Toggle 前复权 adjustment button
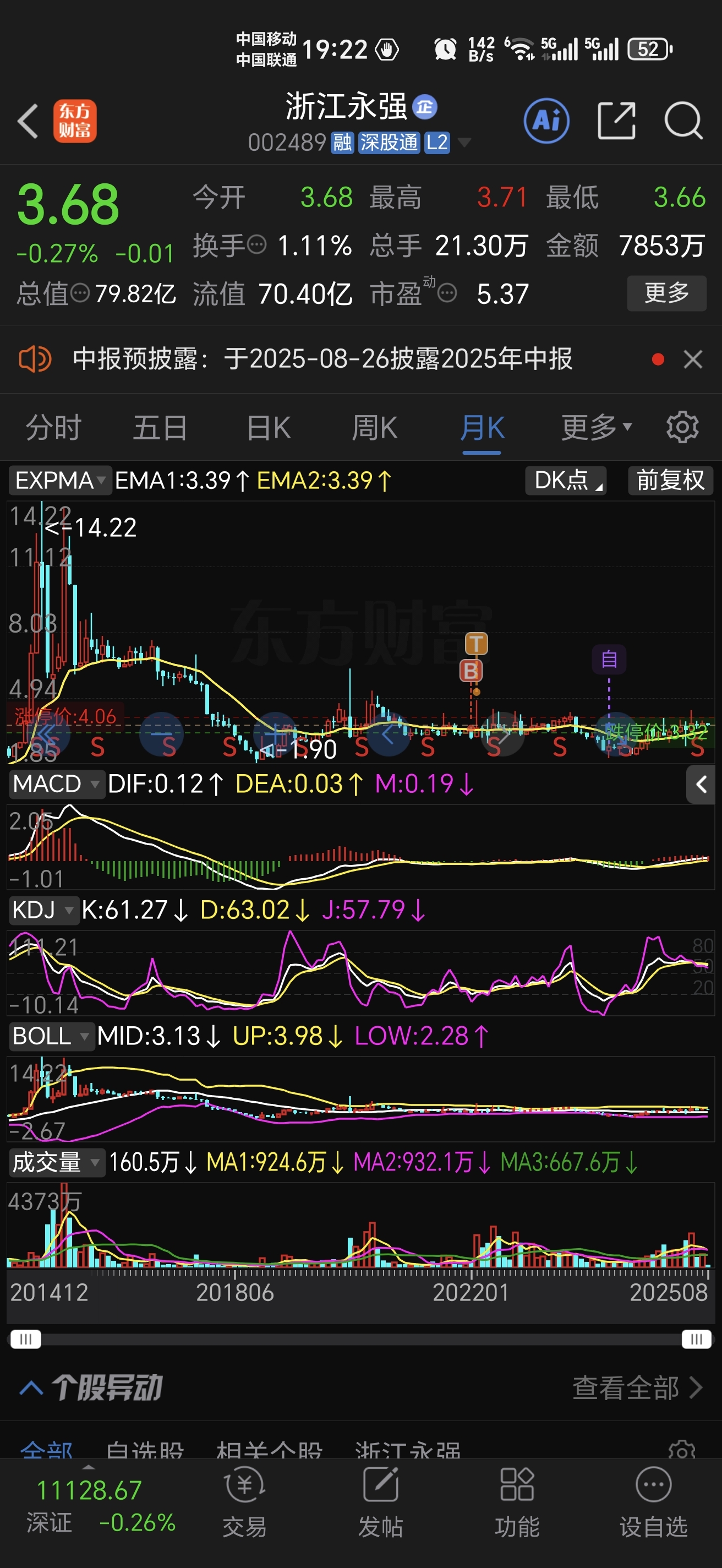This screenshot has width=722, height=1568. coord(670,480)
